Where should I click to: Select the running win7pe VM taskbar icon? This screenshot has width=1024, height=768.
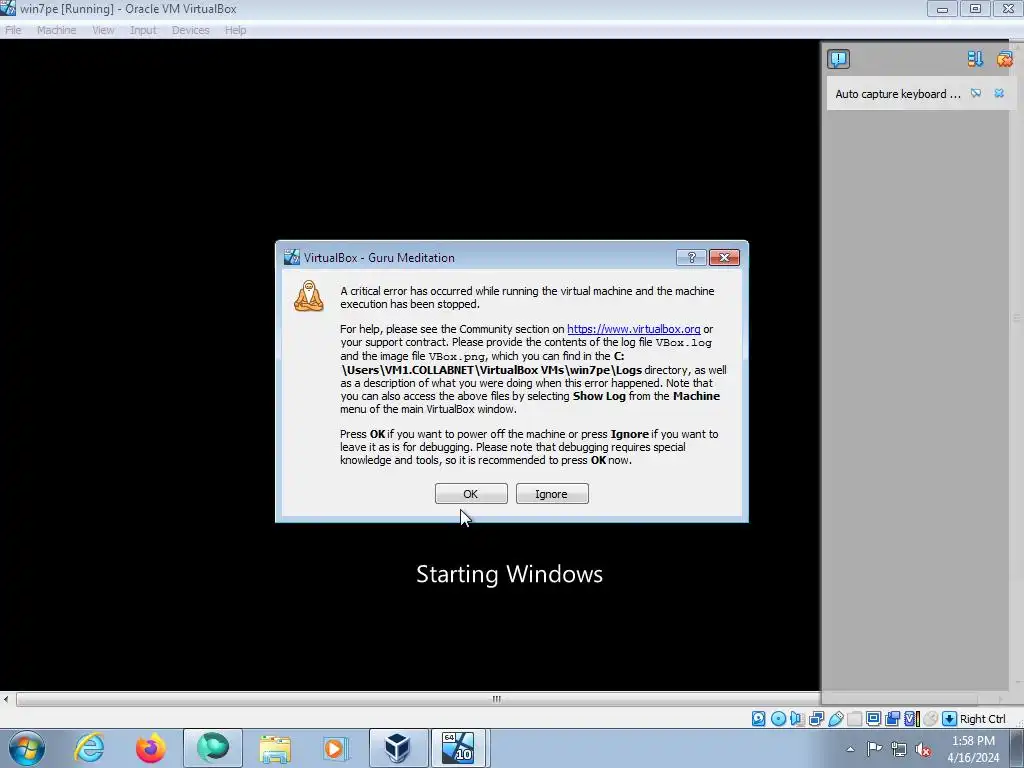point(458,748)
